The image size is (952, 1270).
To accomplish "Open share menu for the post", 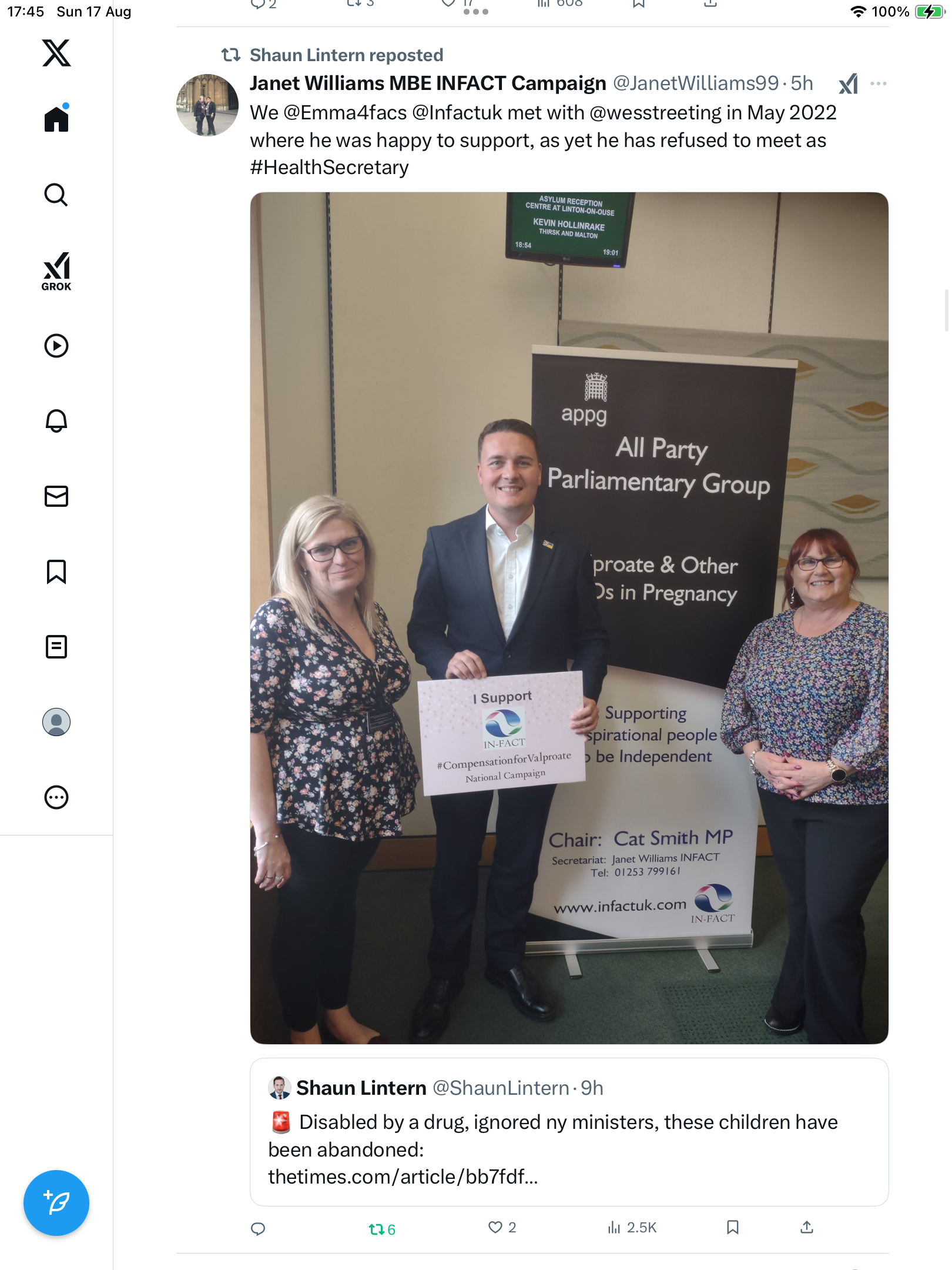I will click(807, 1228).
